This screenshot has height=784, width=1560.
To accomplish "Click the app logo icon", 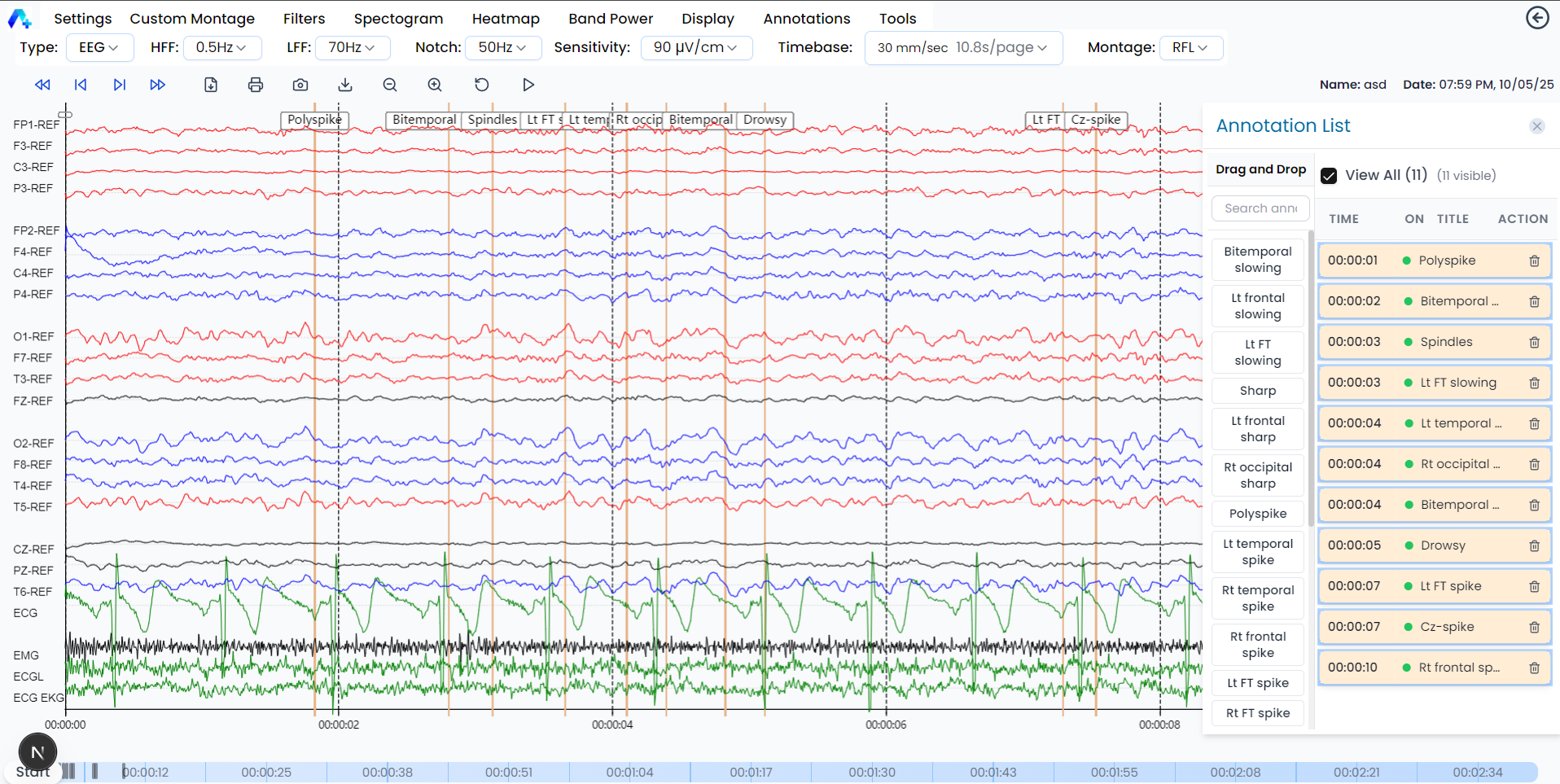I will 20,18.
